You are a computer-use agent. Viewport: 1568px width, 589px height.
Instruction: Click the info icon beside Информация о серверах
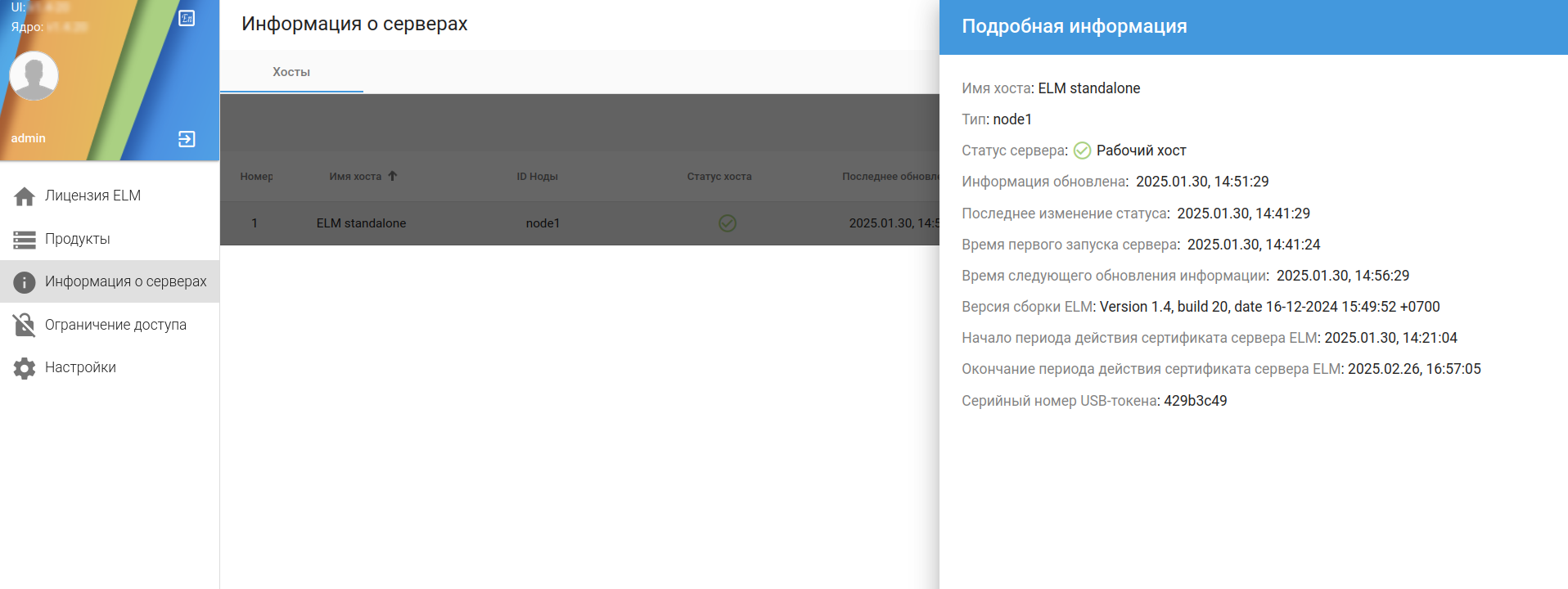[25, 282]
